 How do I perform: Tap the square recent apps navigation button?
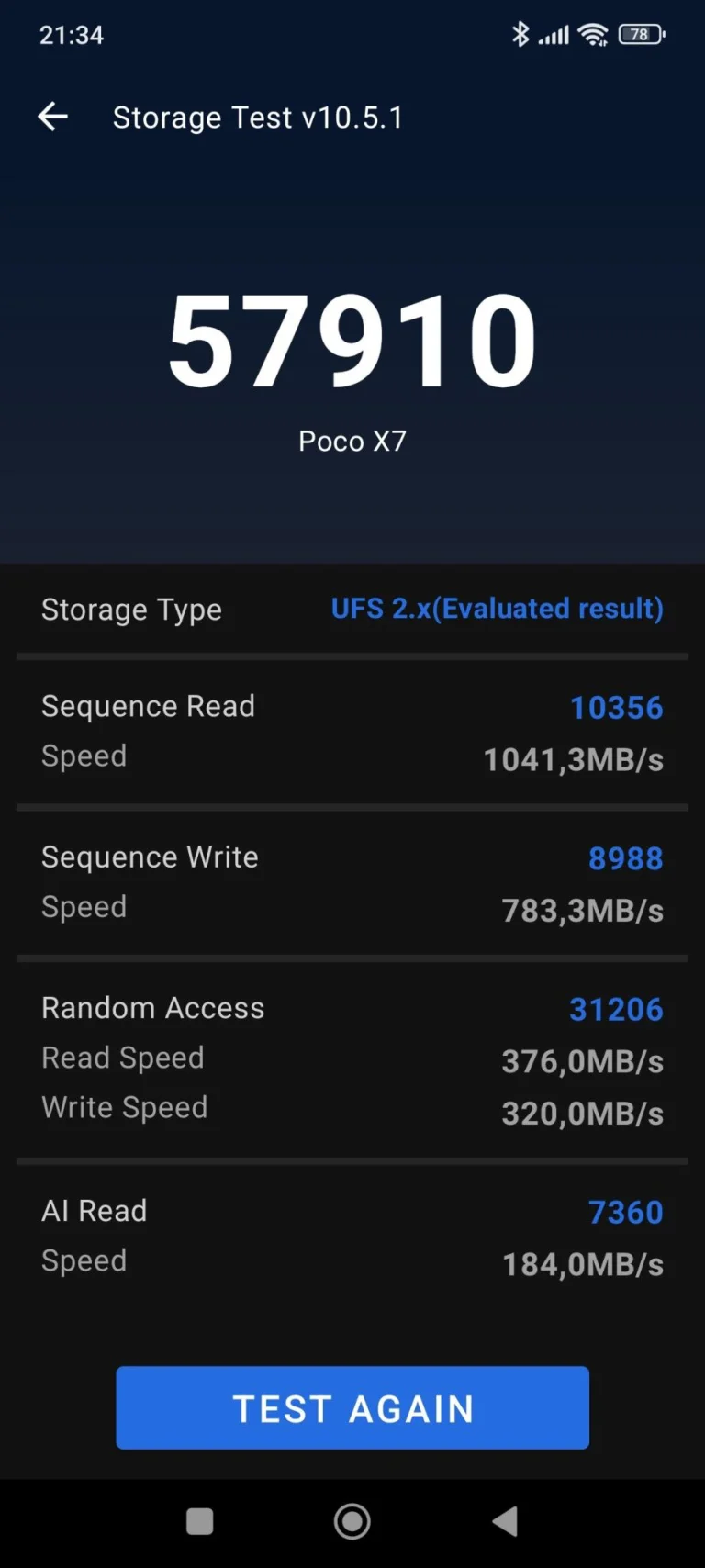click(x=199, y=1521)
